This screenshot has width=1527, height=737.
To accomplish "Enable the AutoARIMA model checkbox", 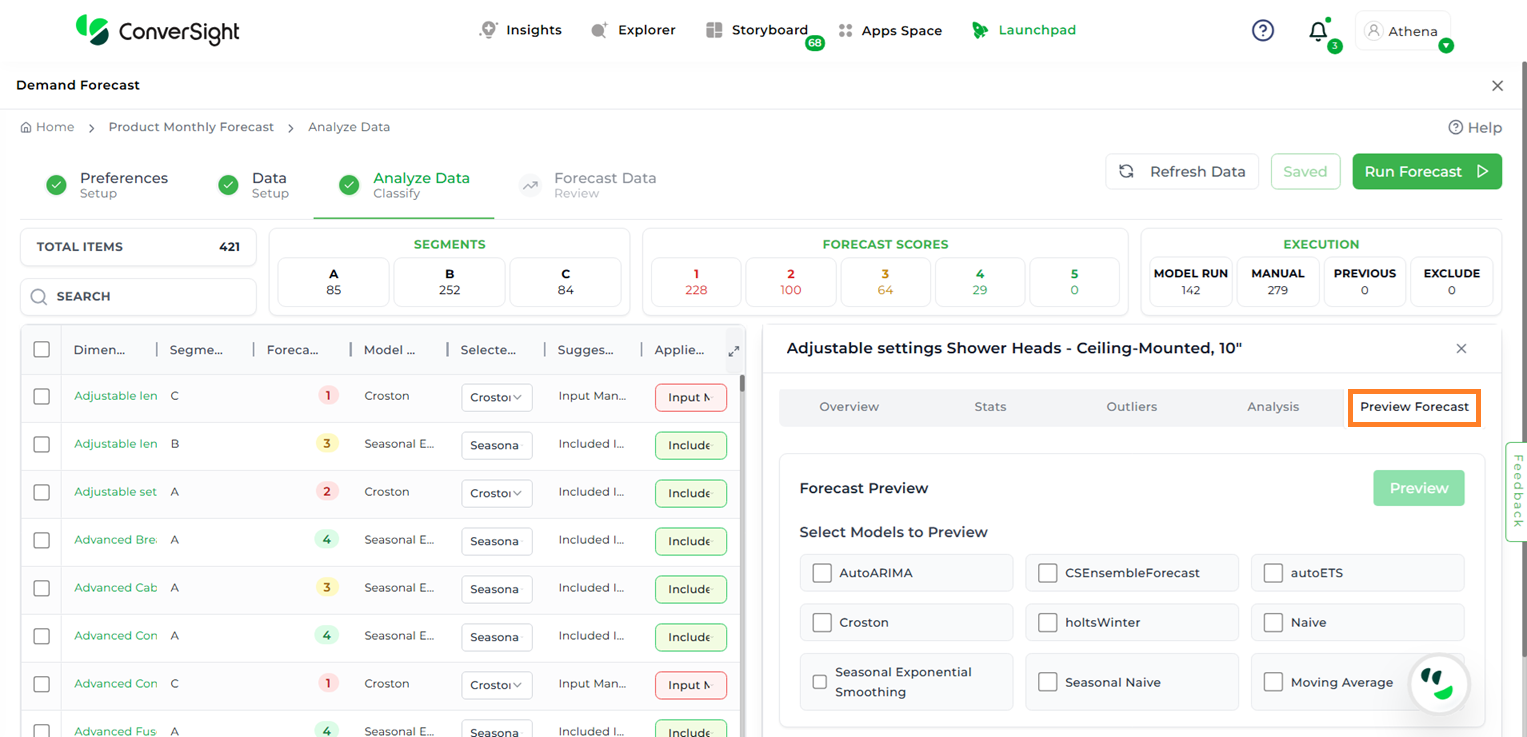I will (x=822, y=573).
